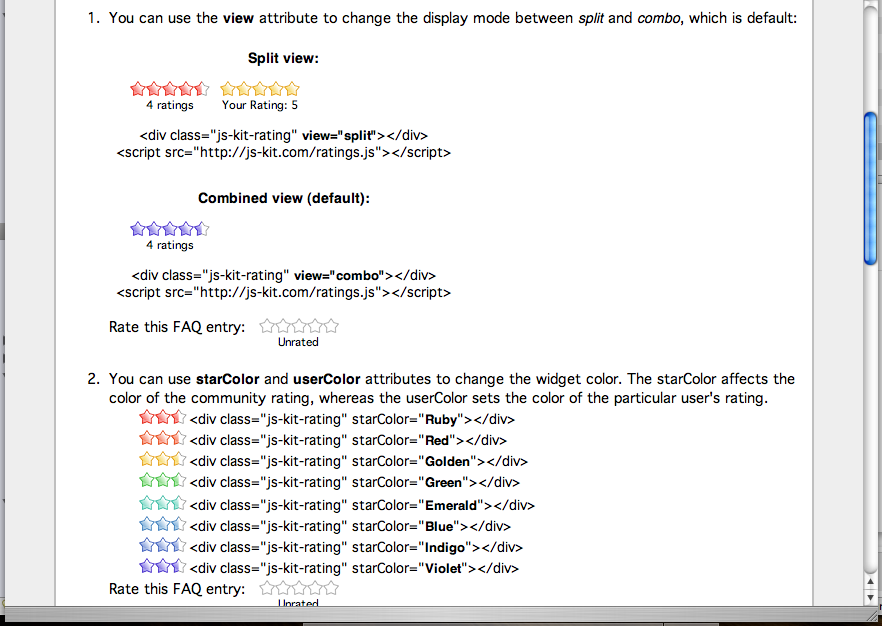Click 'Unrated' under the first FAQ rating

pos(298,342)
